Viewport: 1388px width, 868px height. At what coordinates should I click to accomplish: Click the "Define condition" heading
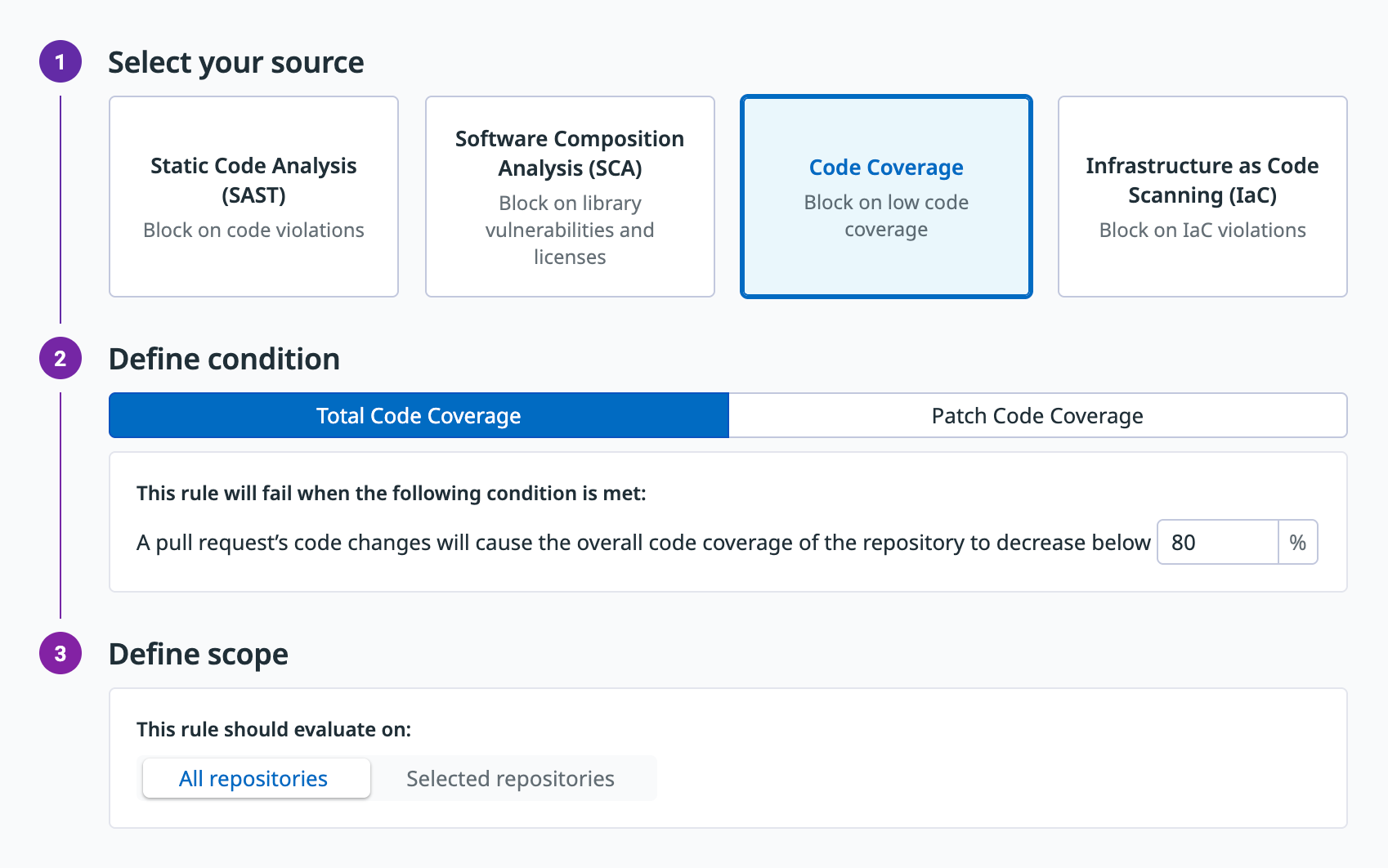(x=224, y=360)
